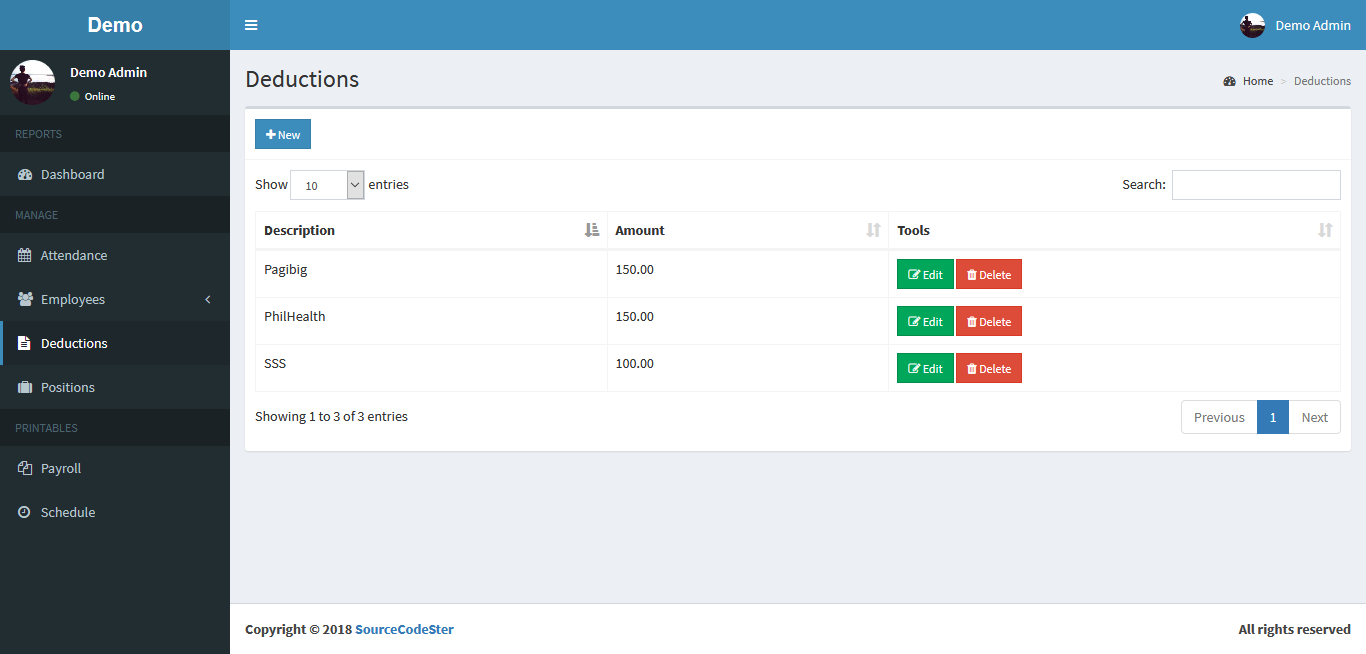Click the Showing 1 to 3 entries text
Viewport: 1366px width, 654px height.
[331, 416]
